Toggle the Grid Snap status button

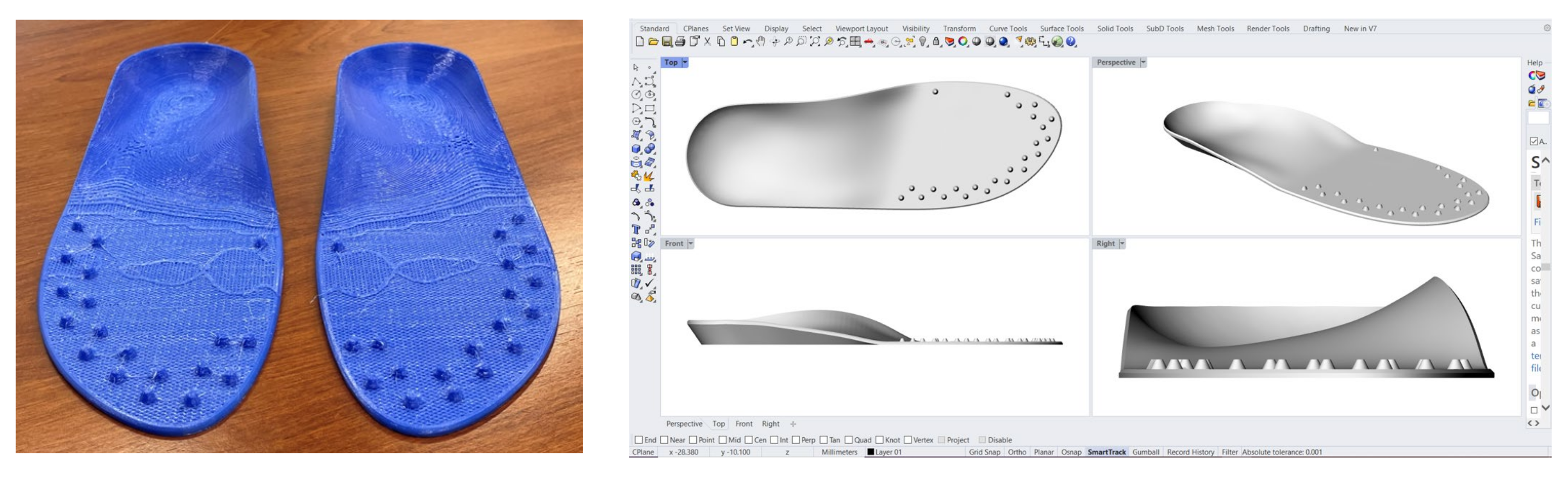click(984, 452)
